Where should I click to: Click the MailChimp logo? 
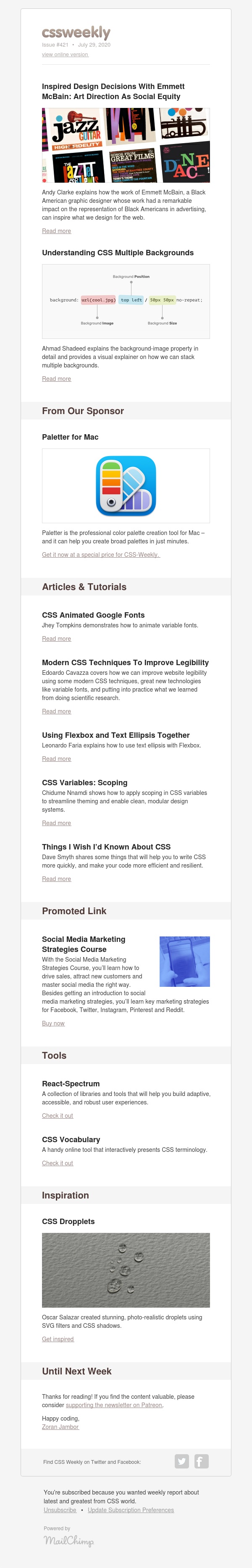coord(69,1541)
